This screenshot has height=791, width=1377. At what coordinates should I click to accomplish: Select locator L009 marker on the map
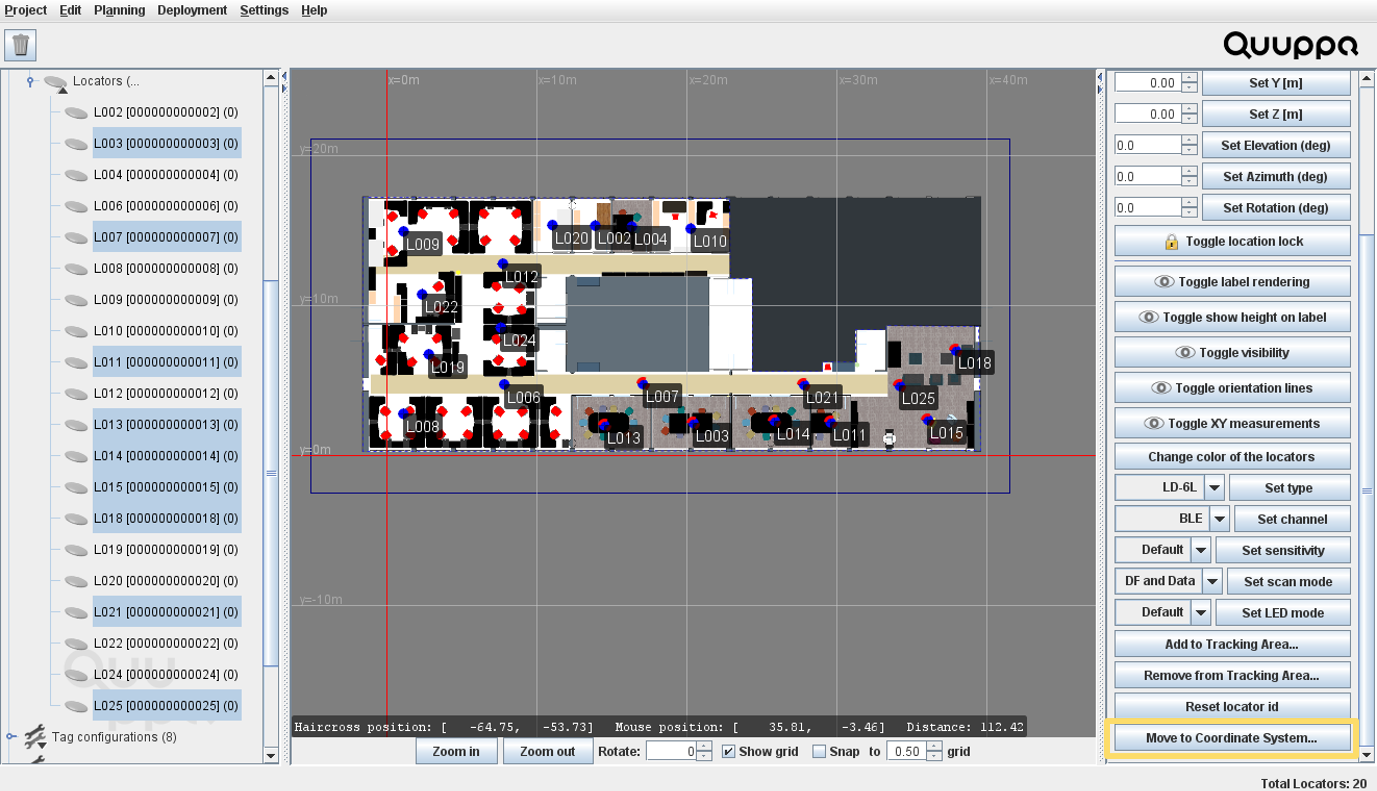(404, 232)
